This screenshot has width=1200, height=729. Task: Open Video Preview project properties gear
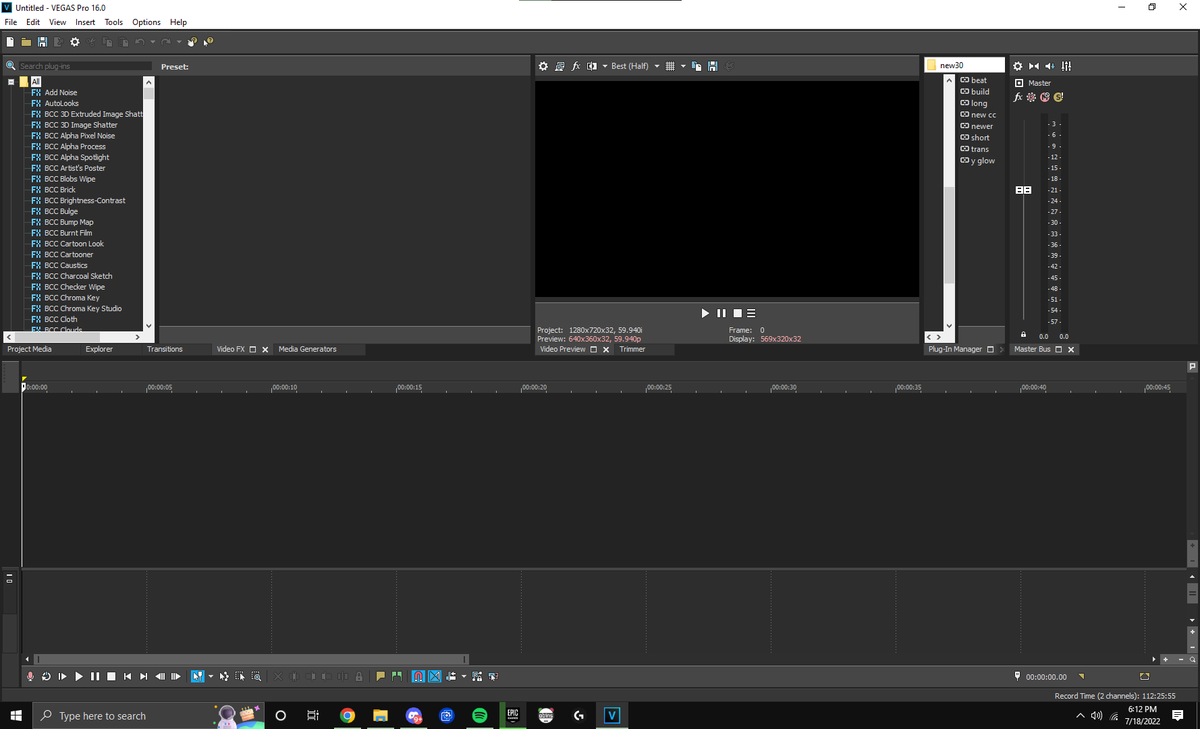[544, 66]
